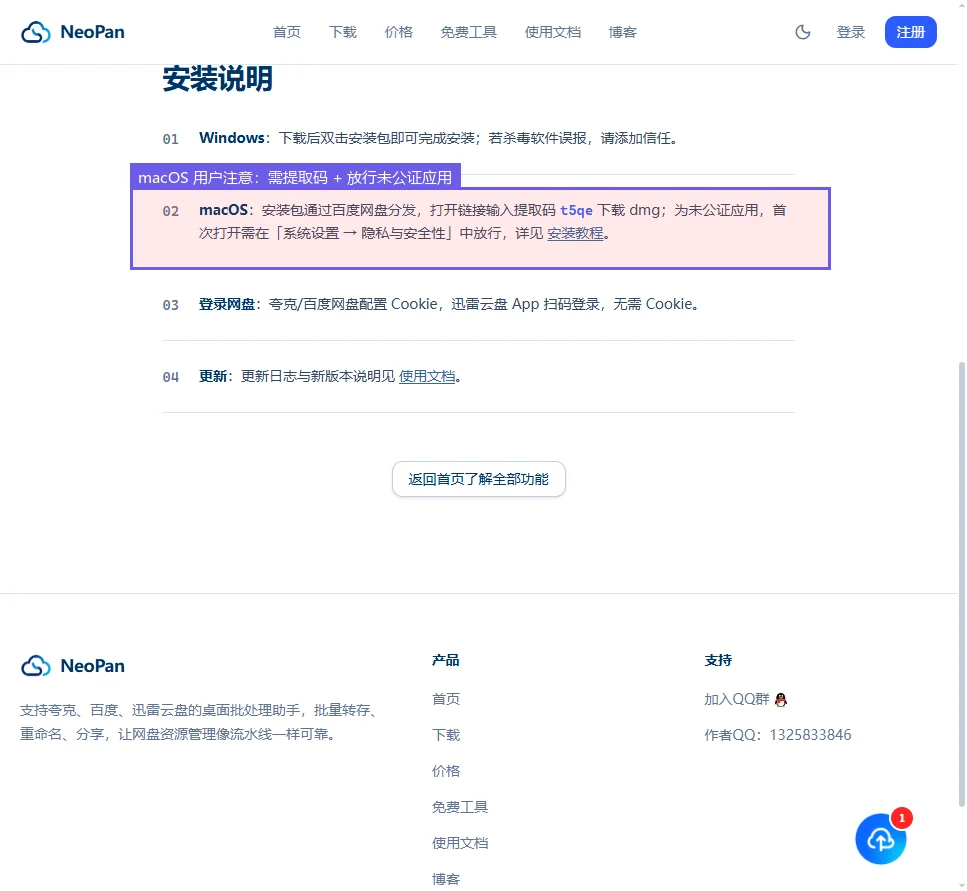Click the page vertical scrollbar
This screenshot has width=967, height=891.
click(961, 583)
